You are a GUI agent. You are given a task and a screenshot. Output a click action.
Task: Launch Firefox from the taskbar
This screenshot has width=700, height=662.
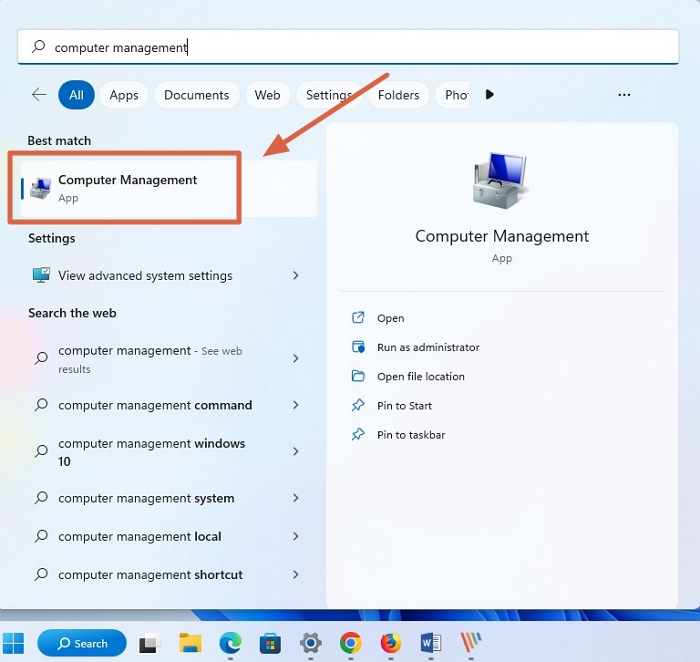coord(391,643)
